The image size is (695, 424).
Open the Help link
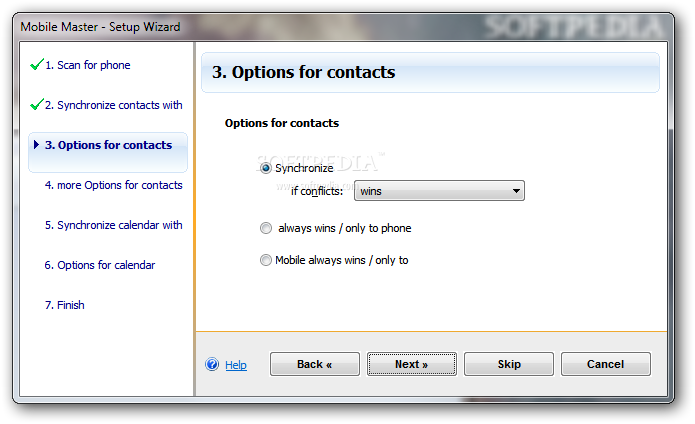[x=236, y=365]
